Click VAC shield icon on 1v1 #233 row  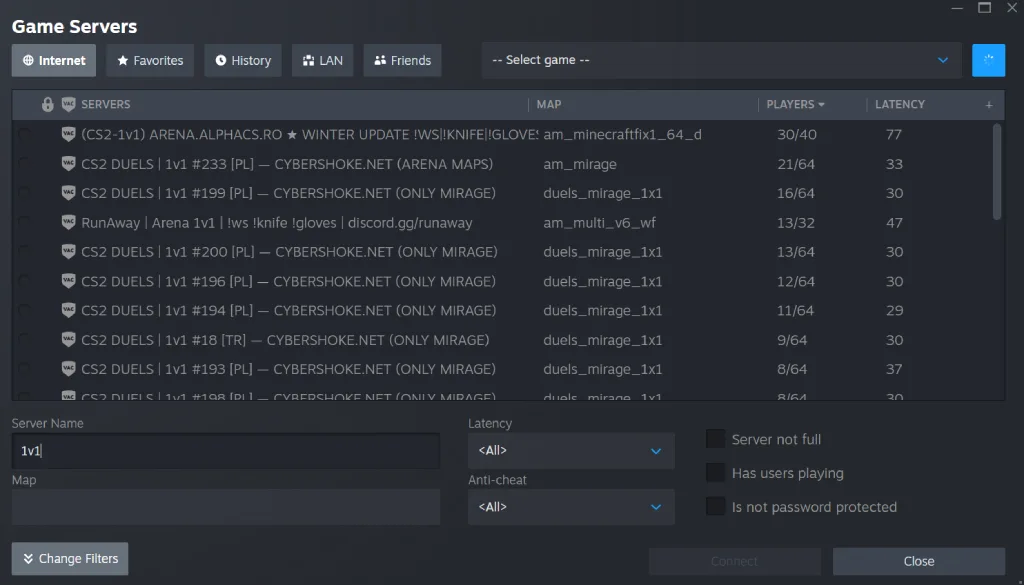coord(69,164)
